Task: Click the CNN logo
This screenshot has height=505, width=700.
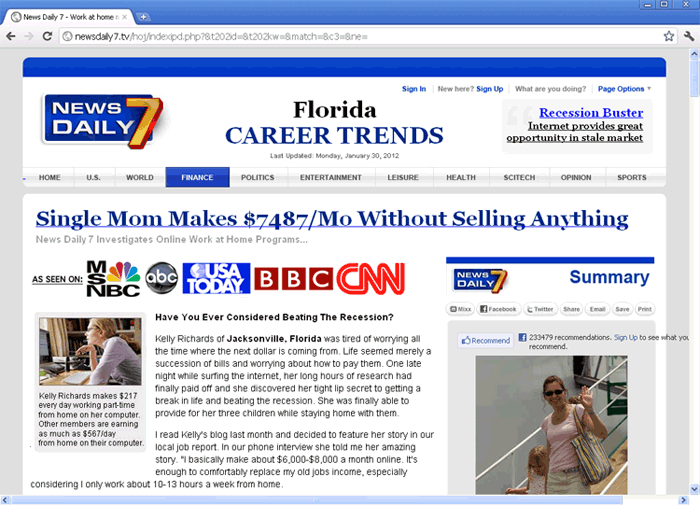Action: pyautogui.click(x=370, y=279)
